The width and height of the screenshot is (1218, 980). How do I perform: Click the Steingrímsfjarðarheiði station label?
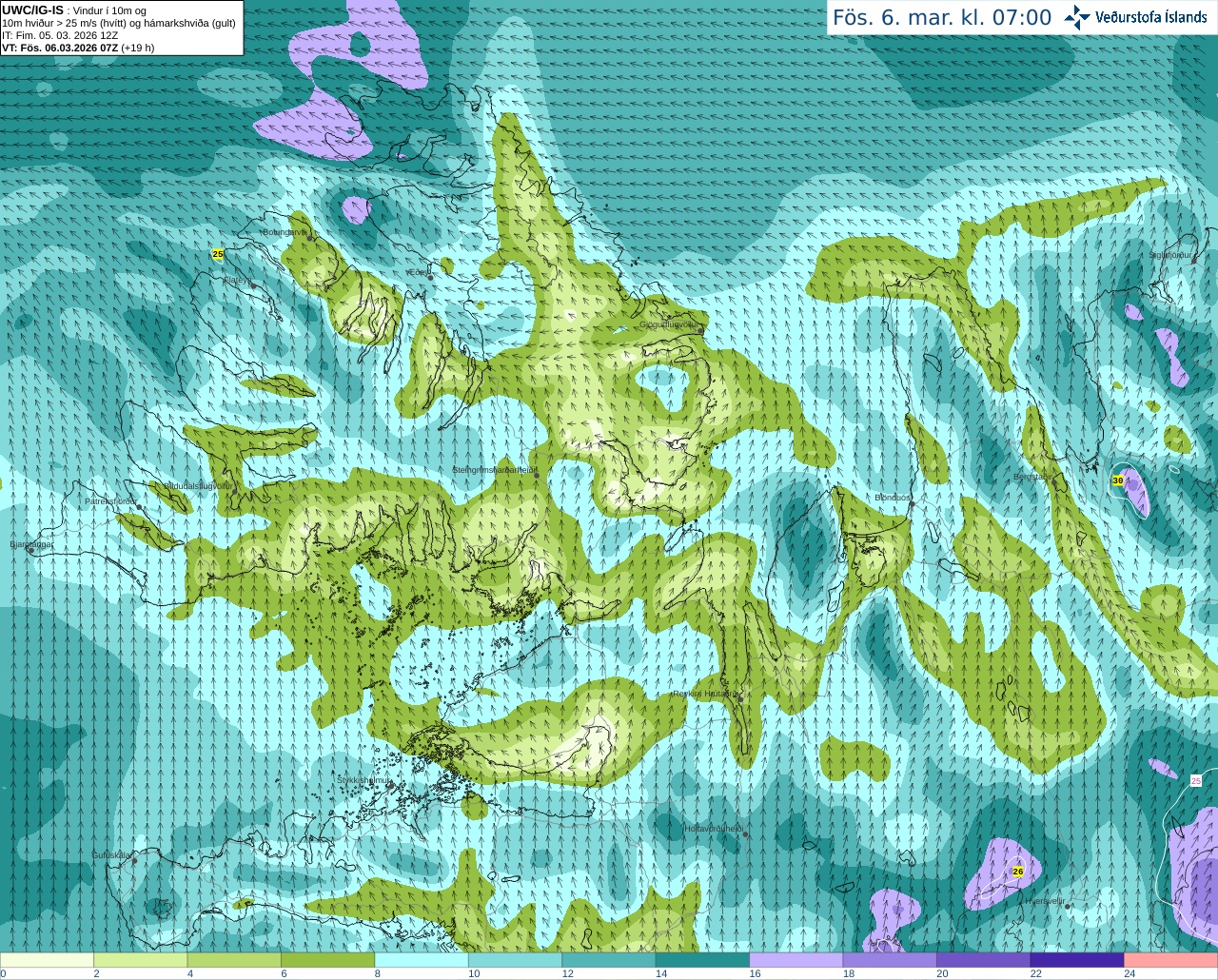click(x=494, y=469)
